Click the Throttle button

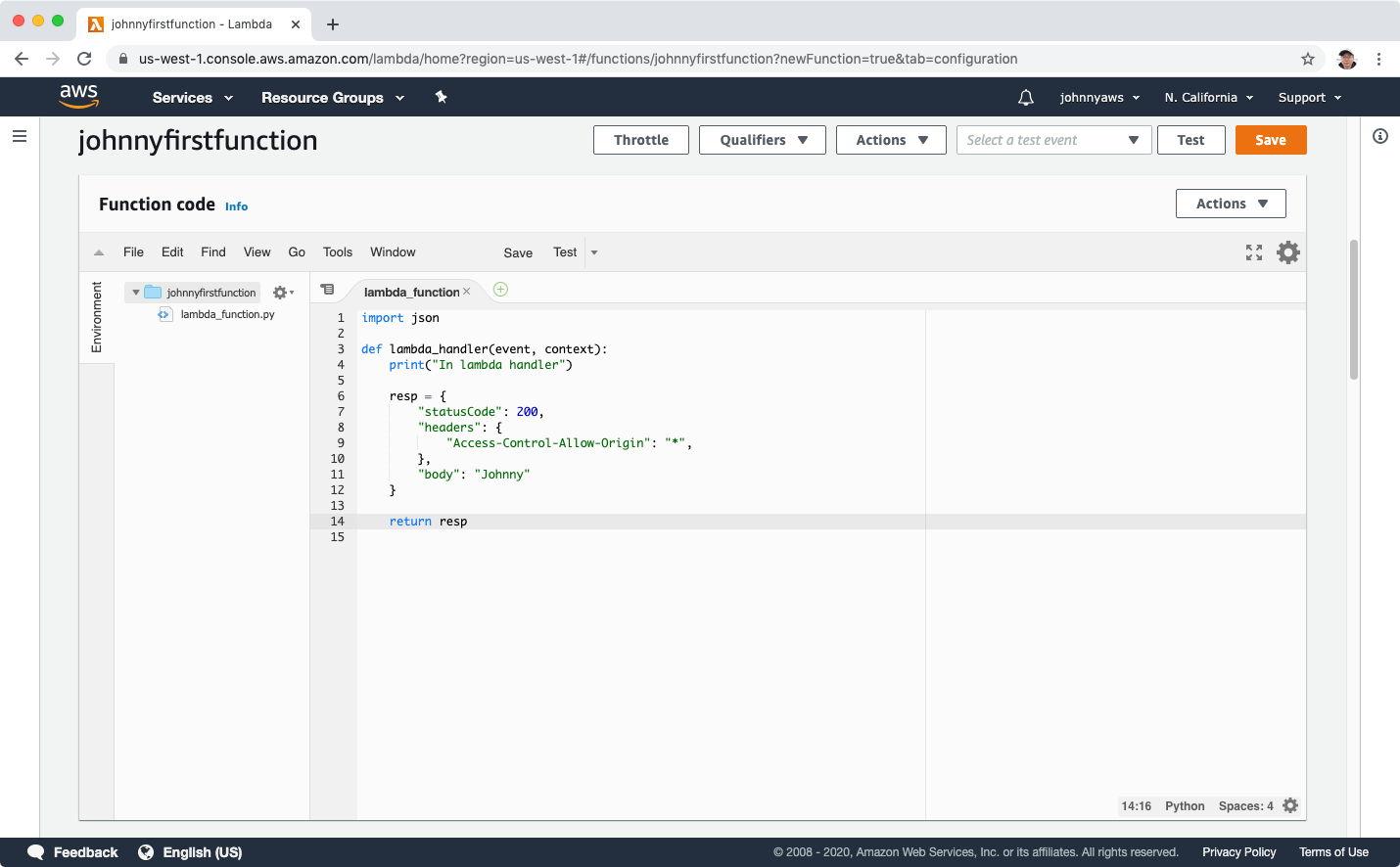(x=641, y=140)
